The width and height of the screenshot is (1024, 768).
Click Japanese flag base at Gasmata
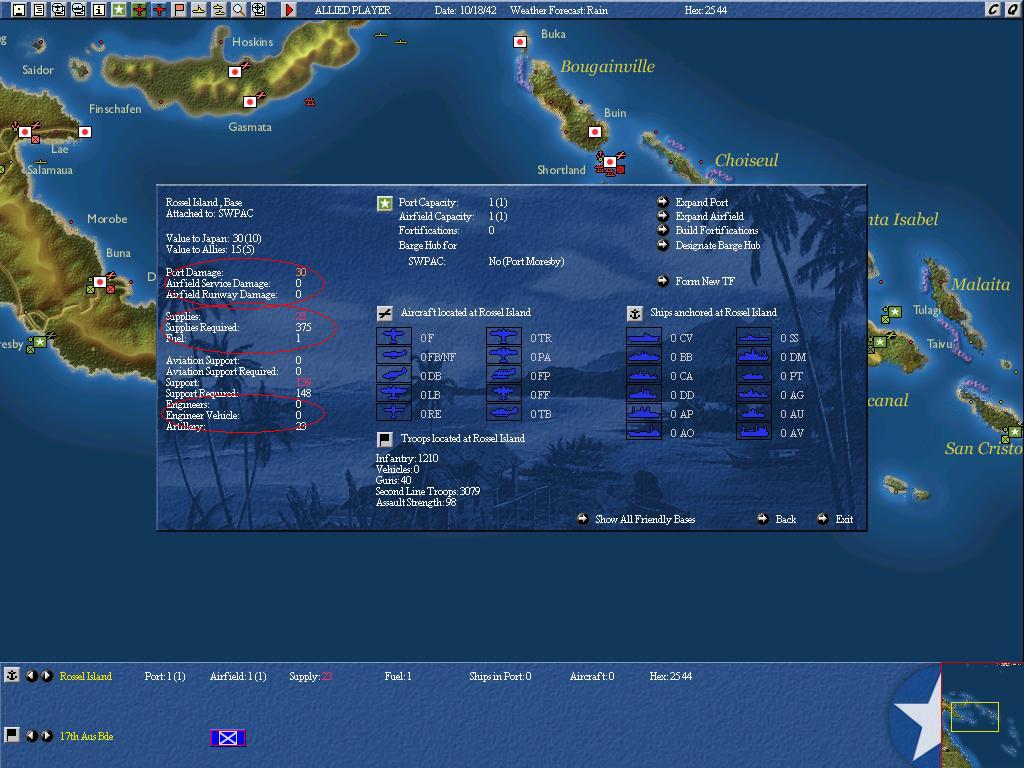click(249, 102)
